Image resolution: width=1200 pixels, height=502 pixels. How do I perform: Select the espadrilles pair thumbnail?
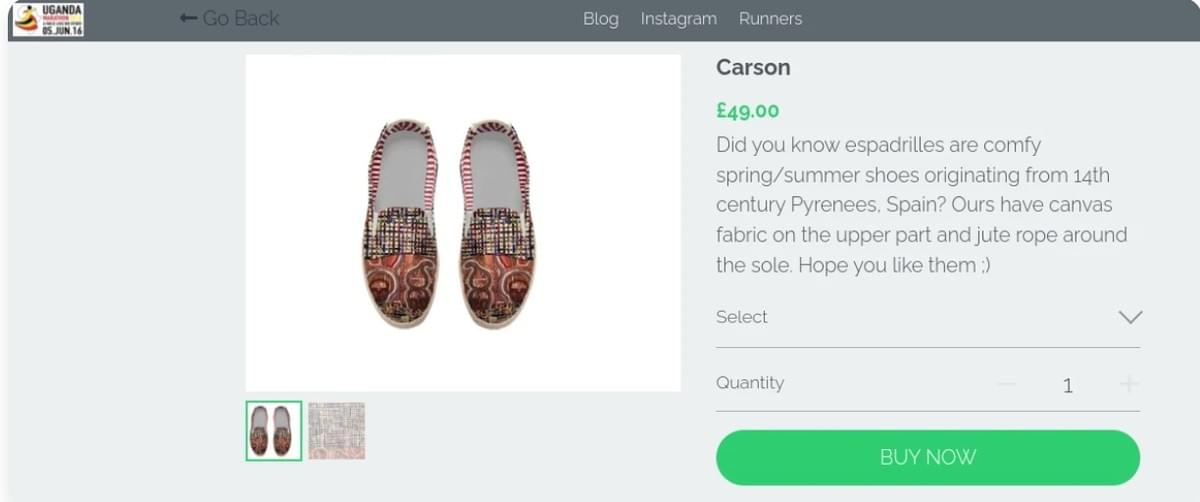click(x=274, y=431)
